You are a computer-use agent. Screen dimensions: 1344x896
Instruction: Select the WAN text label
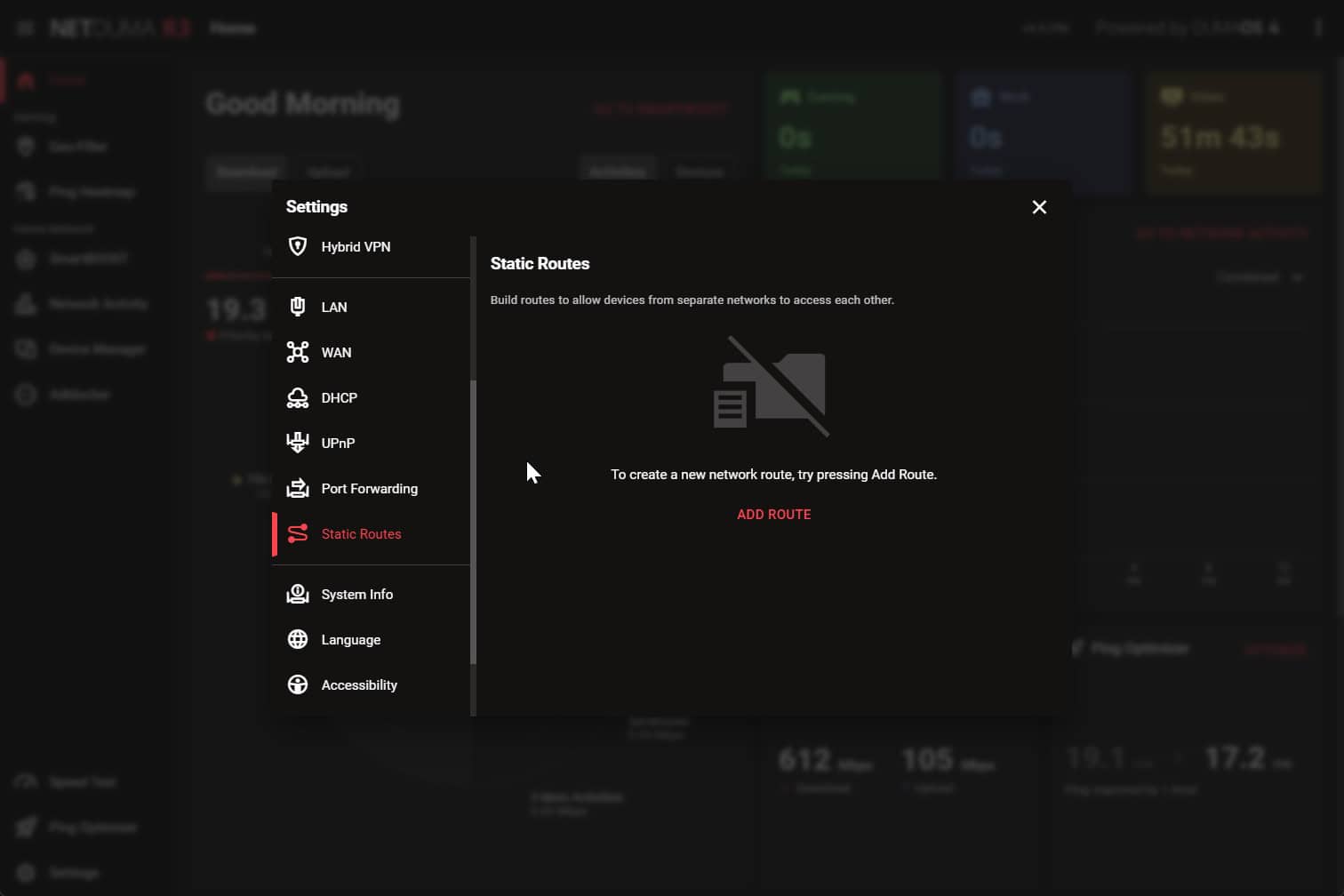click(x=336, y=353)
